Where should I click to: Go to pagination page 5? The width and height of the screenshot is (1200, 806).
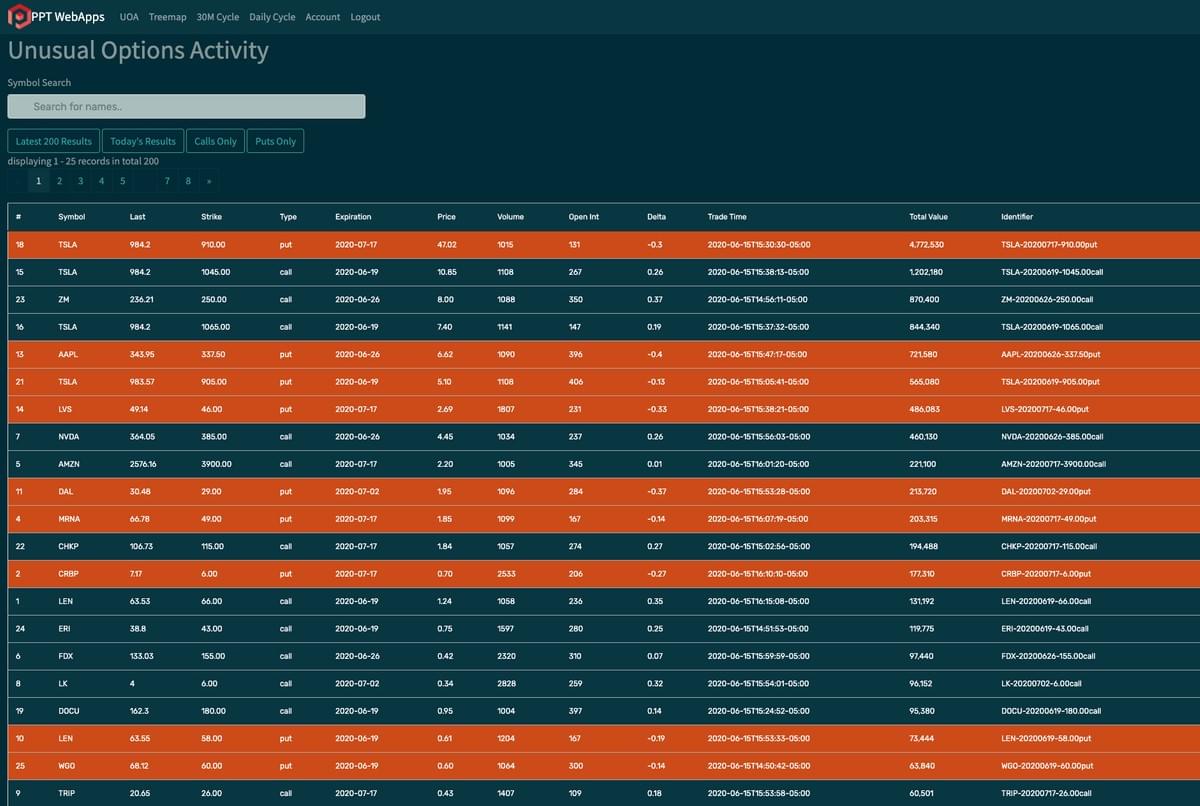[x=122, y=181]
